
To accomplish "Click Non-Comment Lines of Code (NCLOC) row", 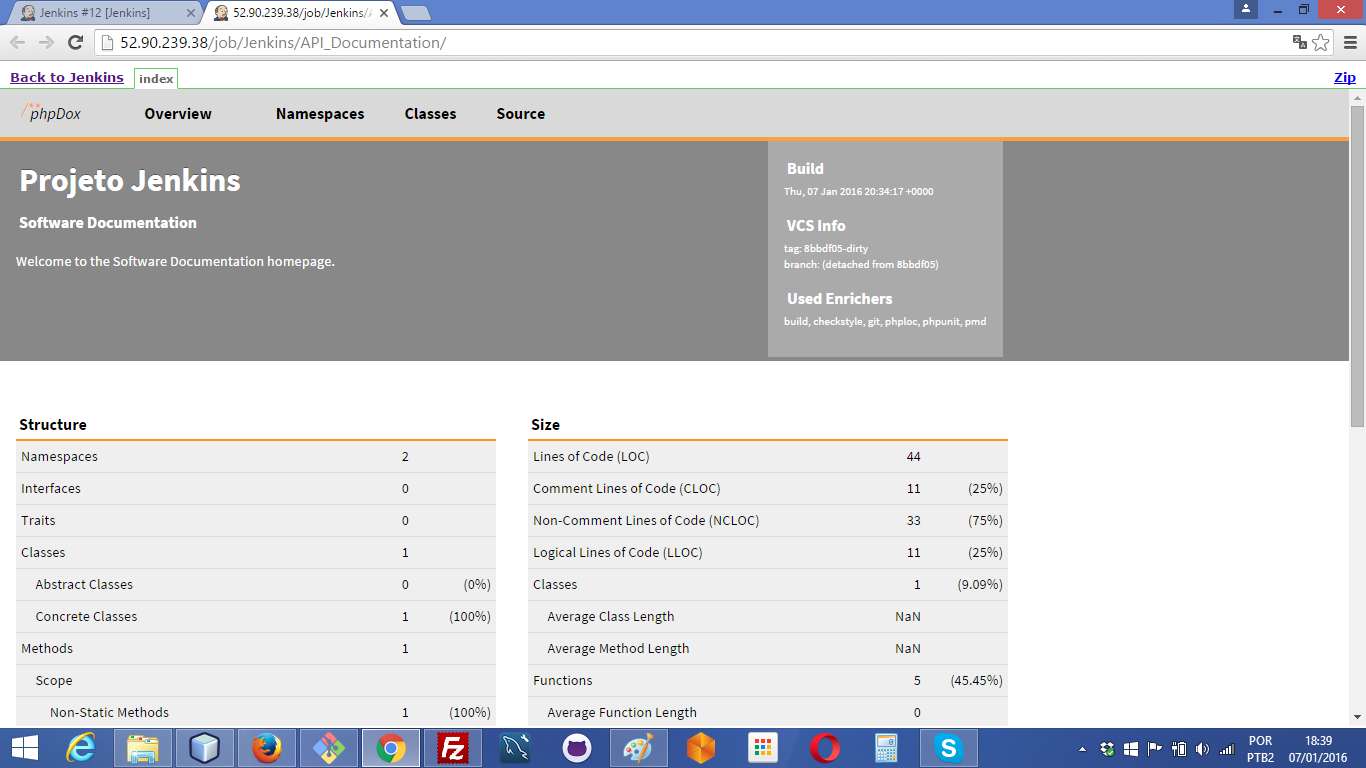I will point(768,521).
